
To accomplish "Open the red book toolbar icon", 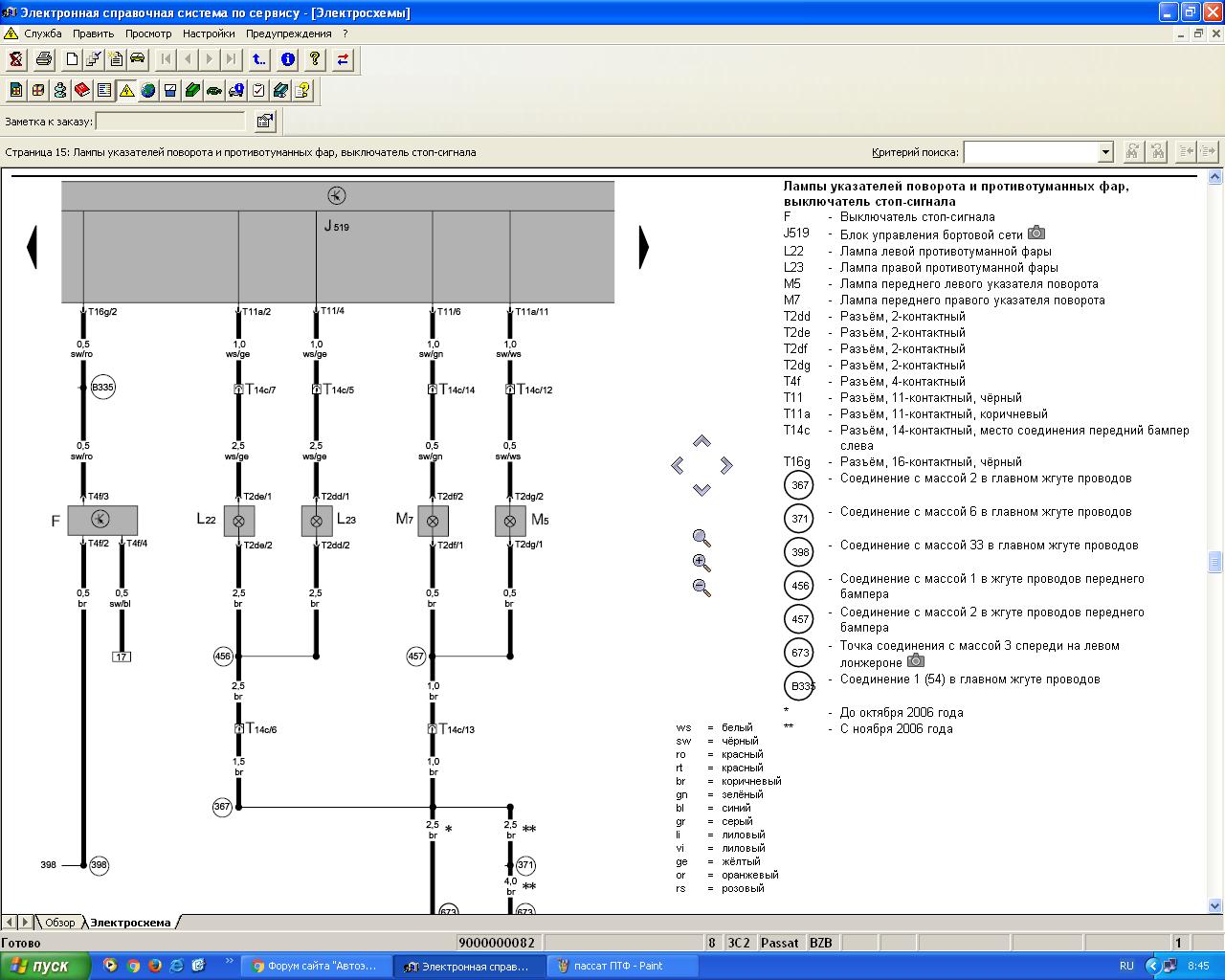I will 82,91.
